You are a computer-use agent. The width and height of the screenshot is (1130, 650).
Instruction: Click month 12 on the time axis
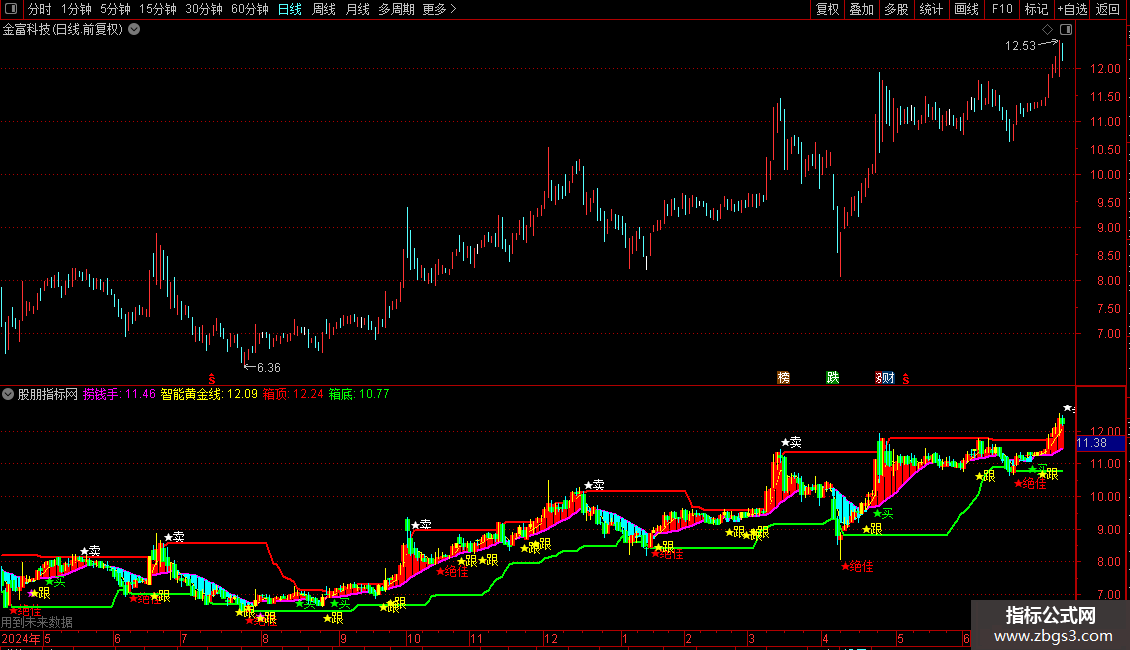(551, 638)
